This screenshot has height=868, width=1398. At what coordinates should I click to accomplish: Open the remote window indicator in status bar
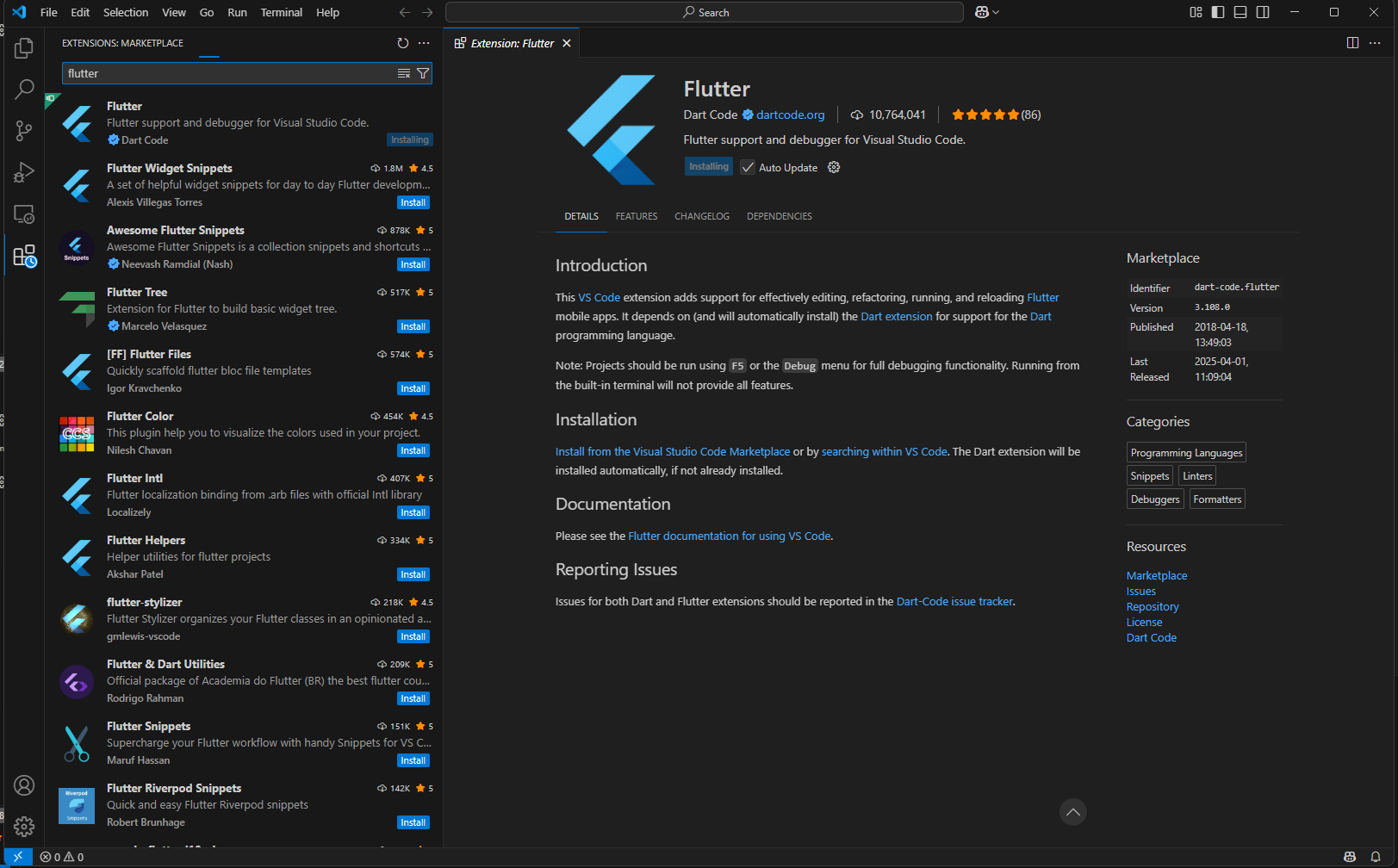tap(18, 857)
